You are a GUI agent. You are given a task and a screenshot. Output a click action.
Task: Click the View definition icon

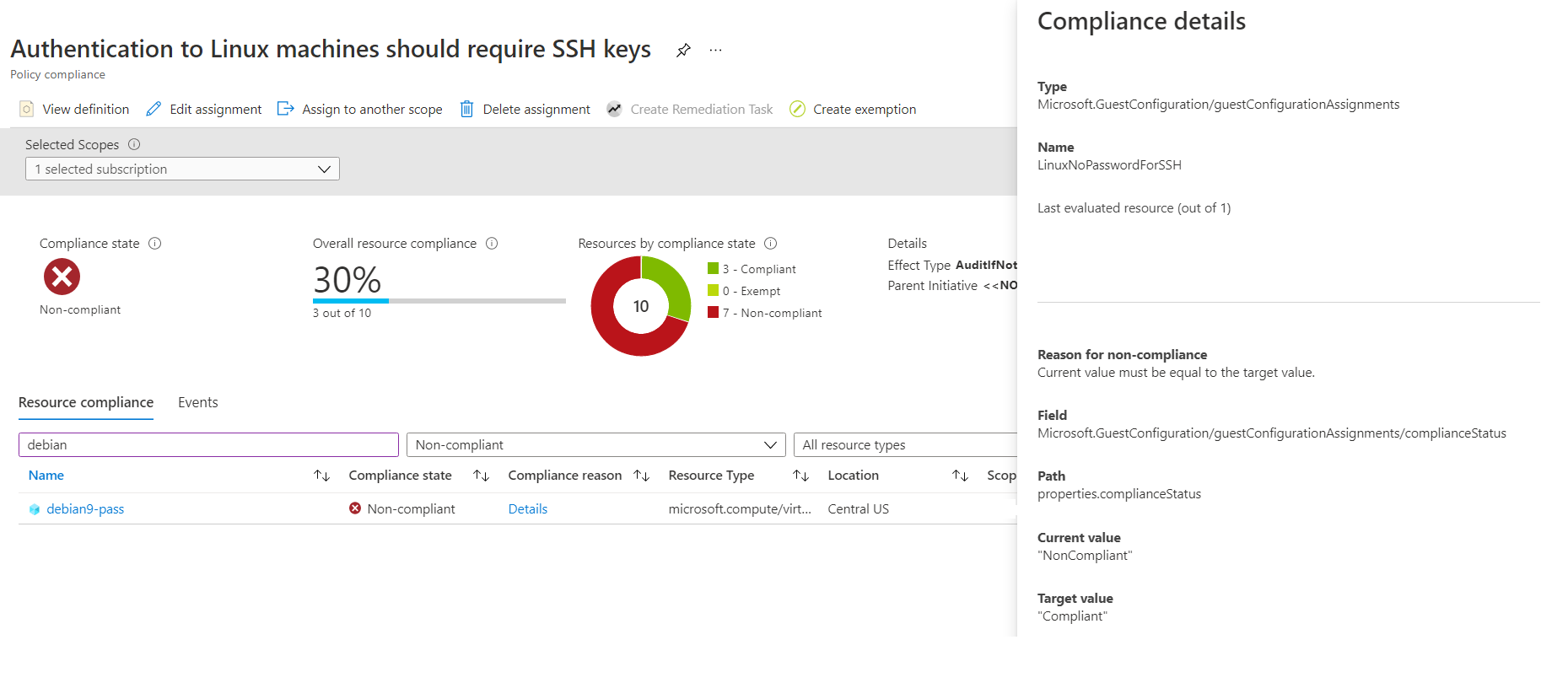point(27,109)
